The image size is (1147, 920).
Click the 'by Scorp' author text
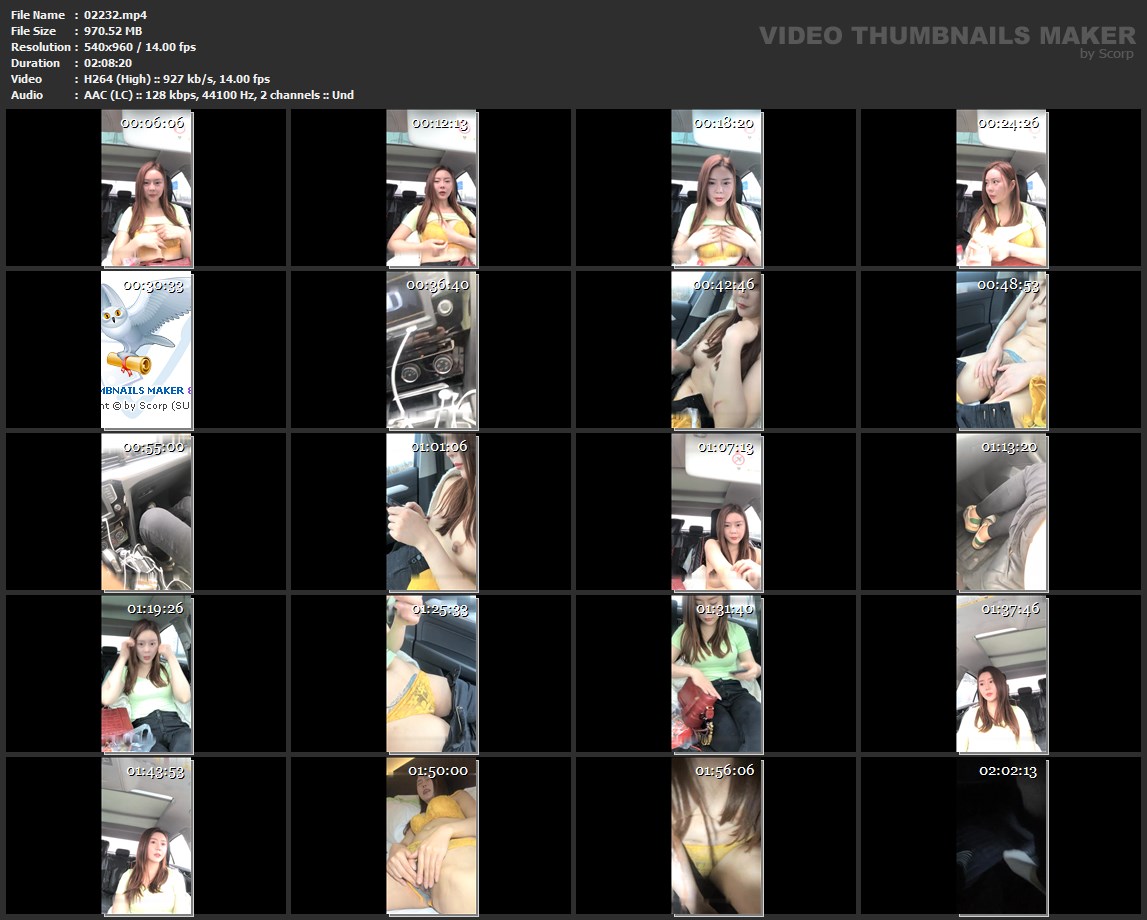tap(1107, 54)
